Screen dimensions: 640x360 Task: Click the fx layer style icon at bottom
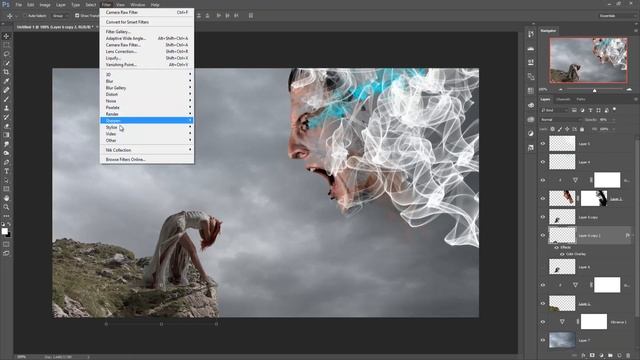(x=583, y=356)
